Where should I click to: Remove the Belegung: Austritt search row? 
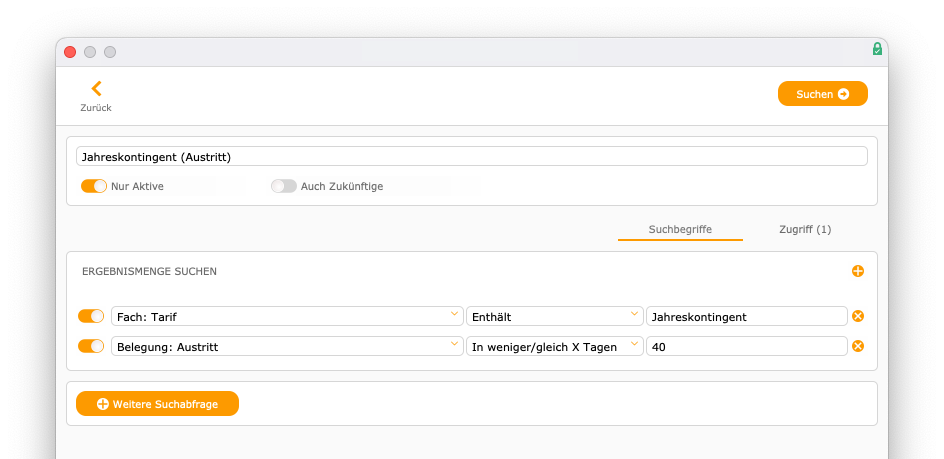(x=858, y=346)
